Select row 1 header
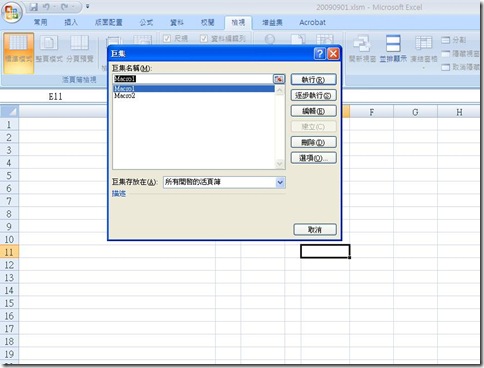The width and height of the screenshot is (484, 368). (9, 124)
